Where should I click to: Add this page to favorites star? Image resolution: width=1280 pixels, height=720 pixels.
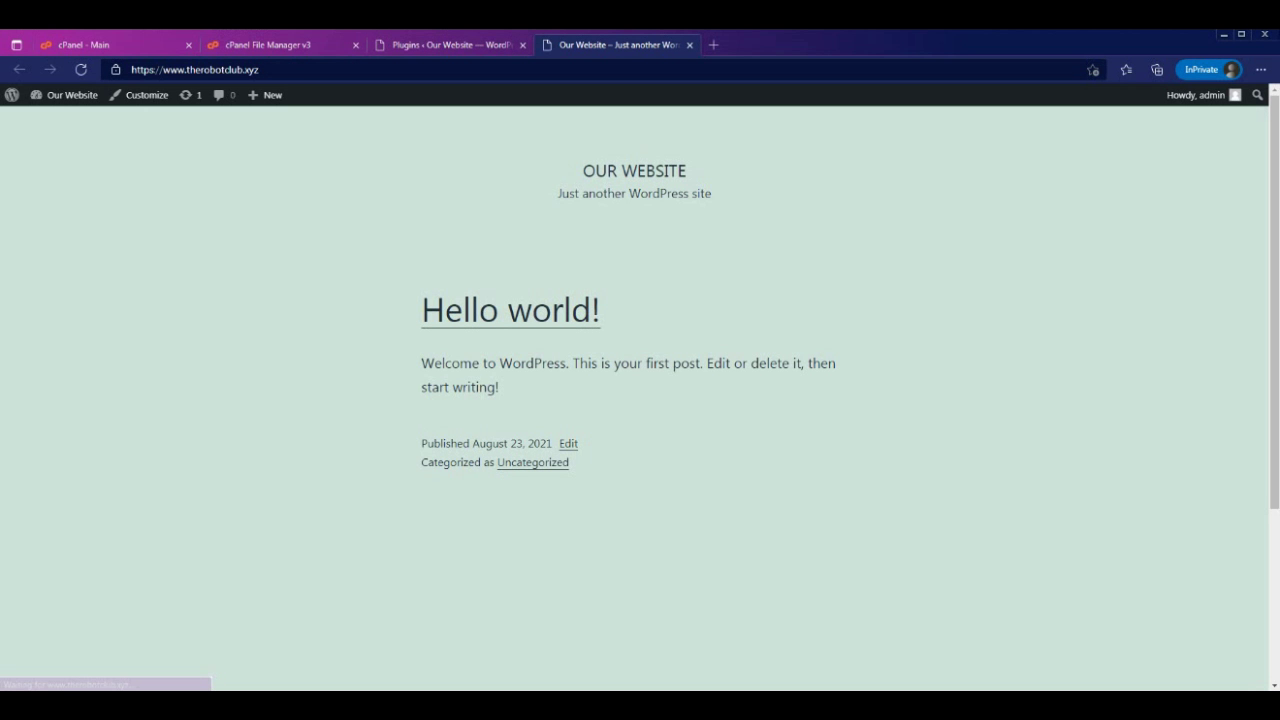[x=1092, y=70]
